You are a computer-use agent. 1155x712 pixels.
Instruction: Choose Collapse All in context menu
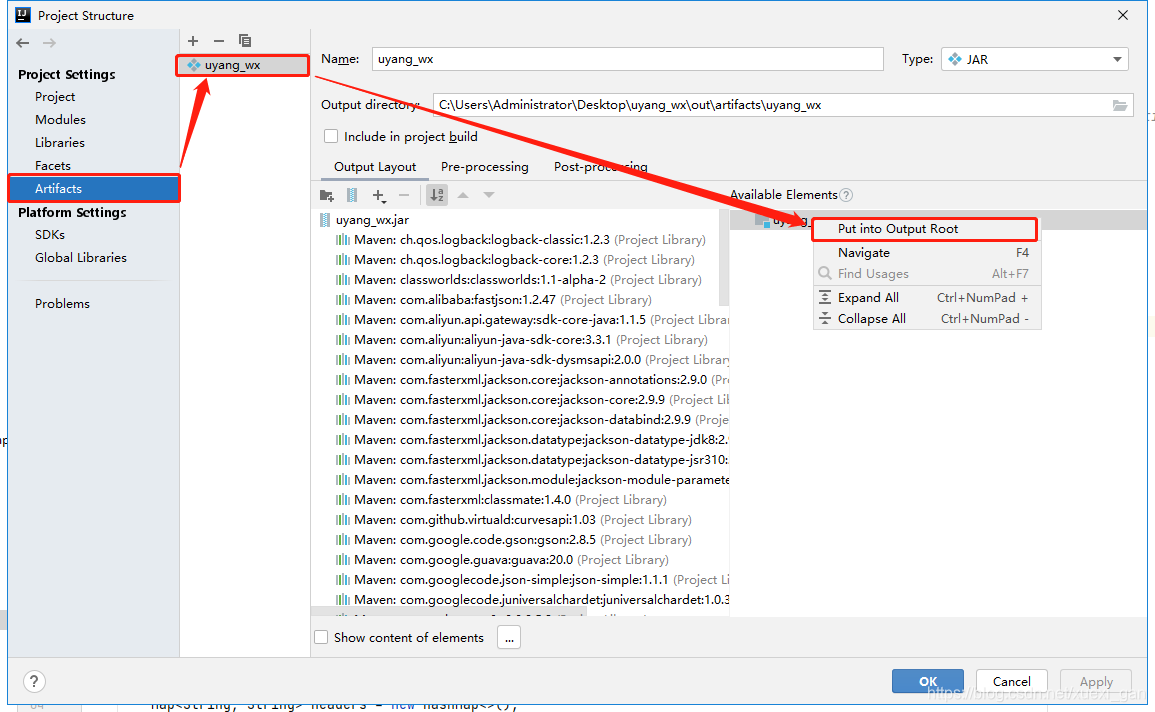point(927,319)
